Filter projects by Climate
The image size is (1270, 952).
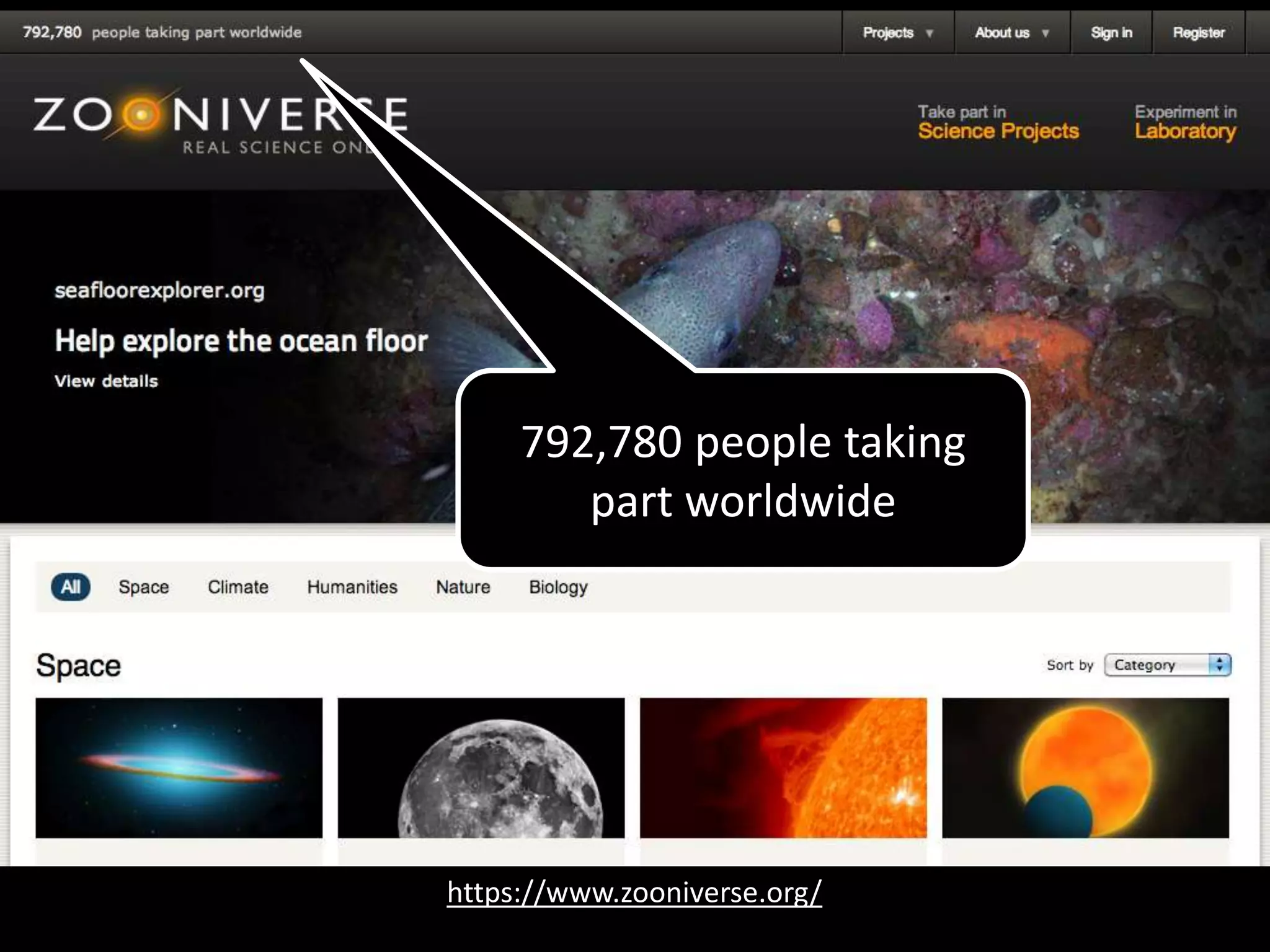pos(238,587)
